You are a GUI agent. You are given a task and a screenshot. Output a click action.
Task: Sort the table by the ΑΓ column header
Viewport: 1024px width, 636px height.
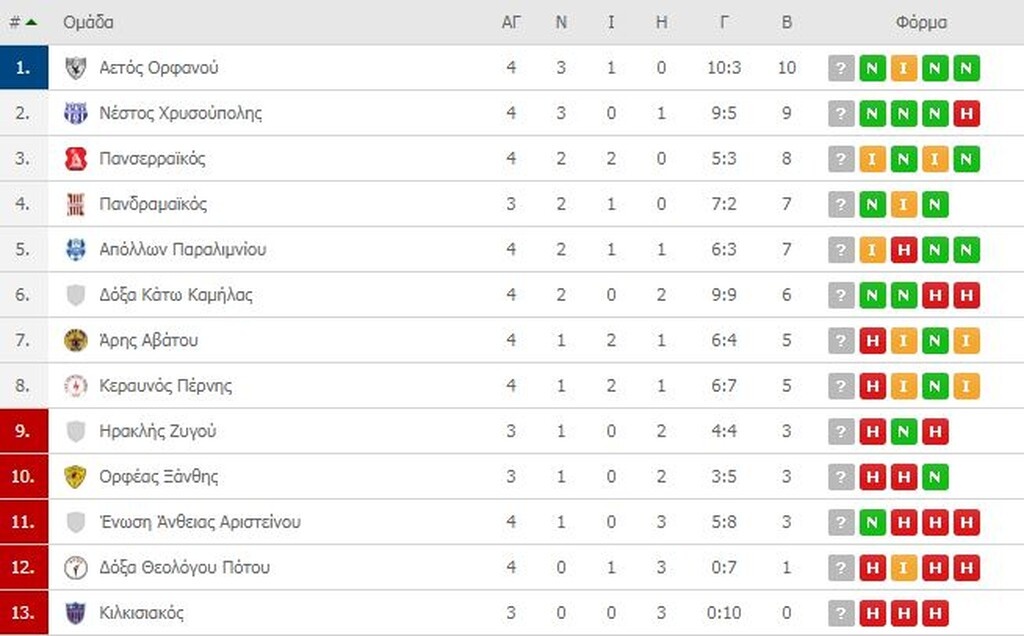[x=511, y=22]
